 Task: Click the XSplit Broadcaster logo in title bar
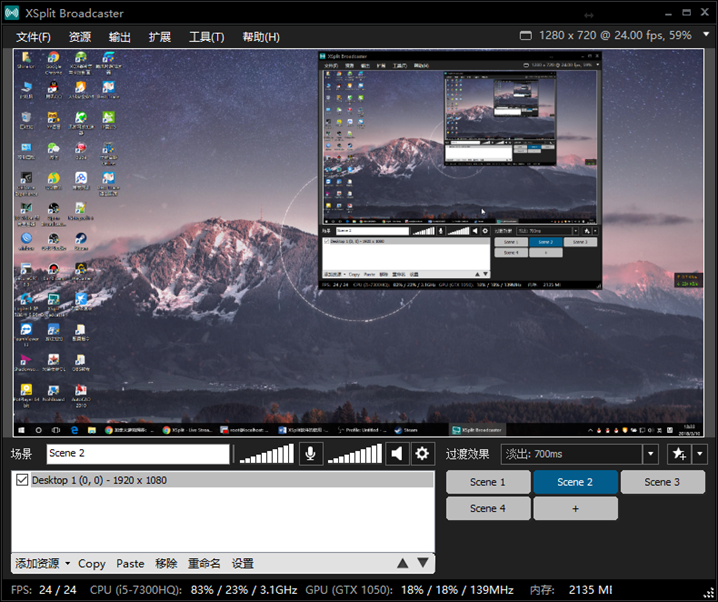pyautogui.click(x=11, y=13)
